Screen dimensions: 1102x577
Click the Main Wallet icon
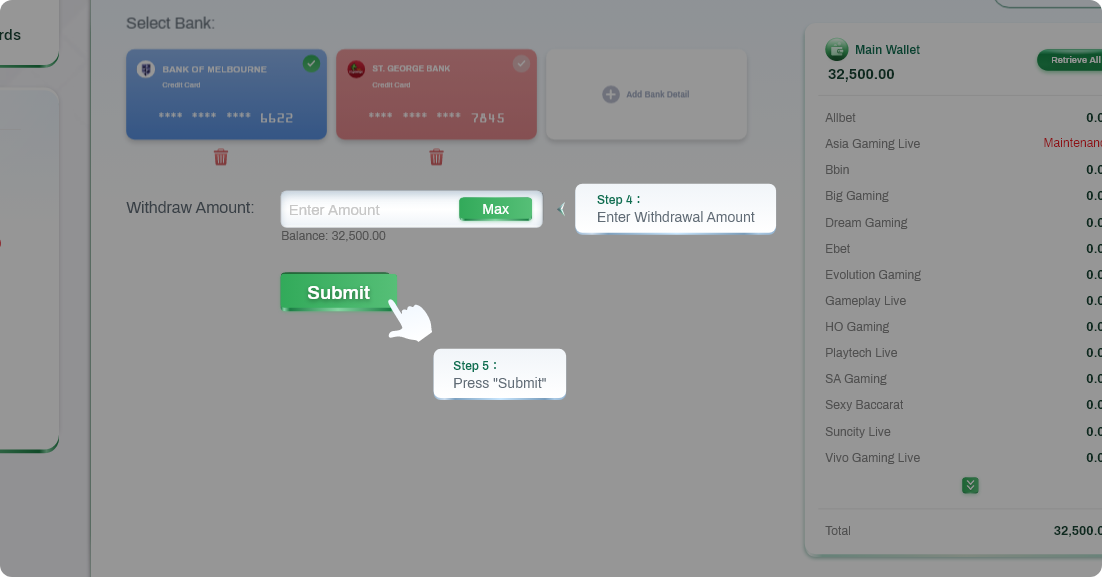click(x=836, y=50)
